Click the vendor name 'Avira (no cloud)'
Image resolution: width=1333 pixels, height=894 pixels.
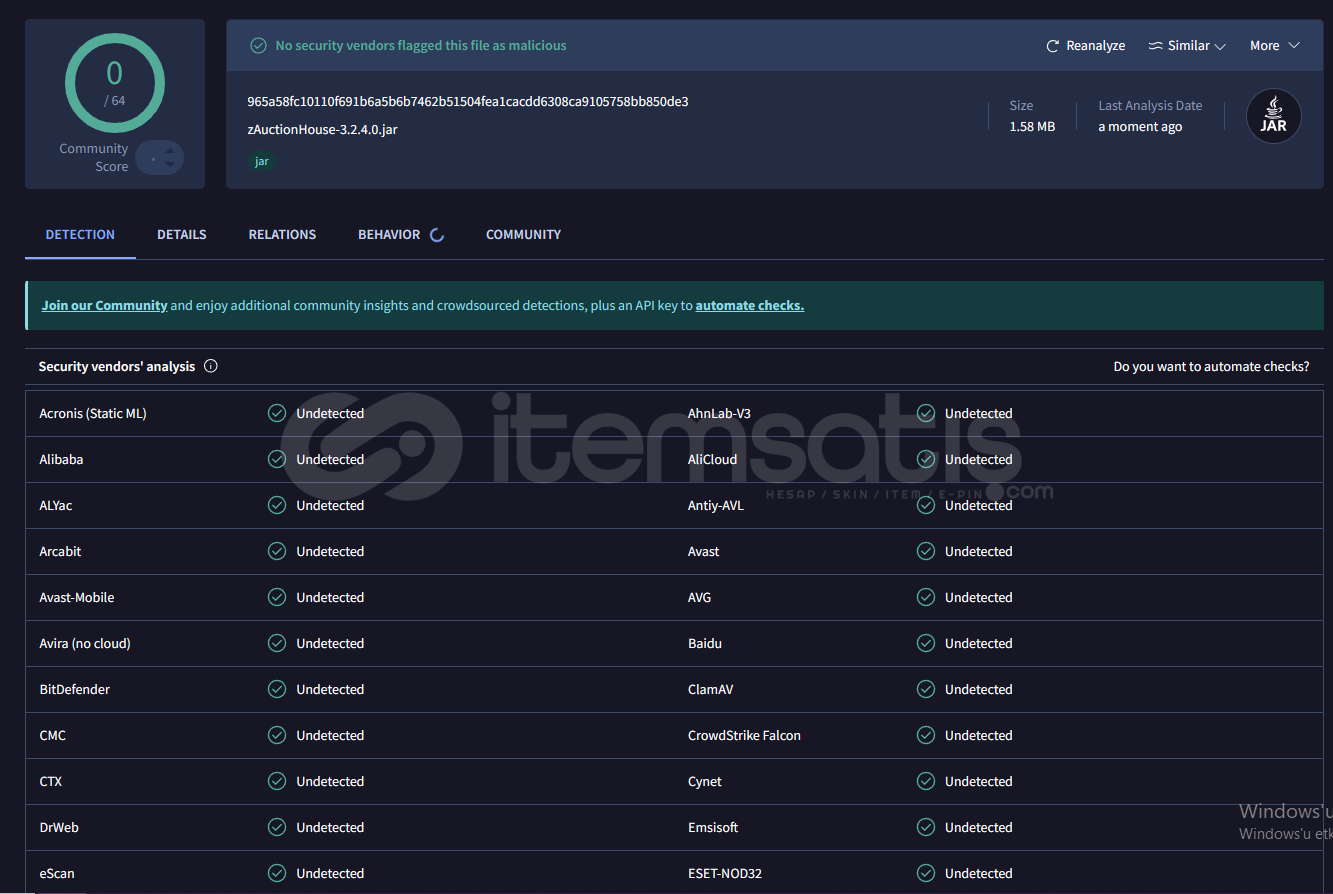point(85,643)
